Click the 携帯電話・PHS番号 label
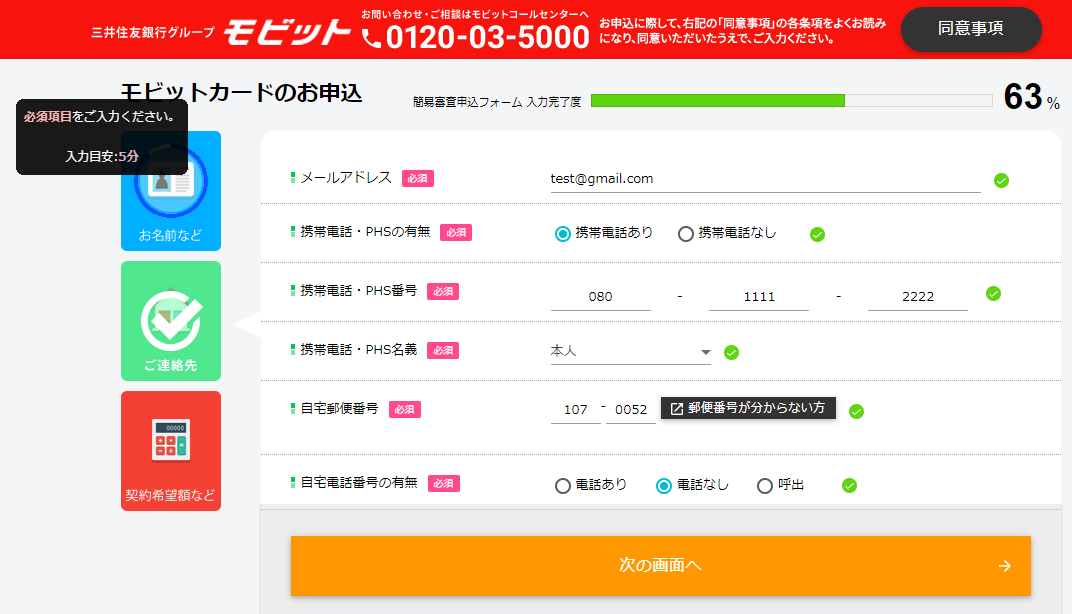 click(x=358, y=291)
